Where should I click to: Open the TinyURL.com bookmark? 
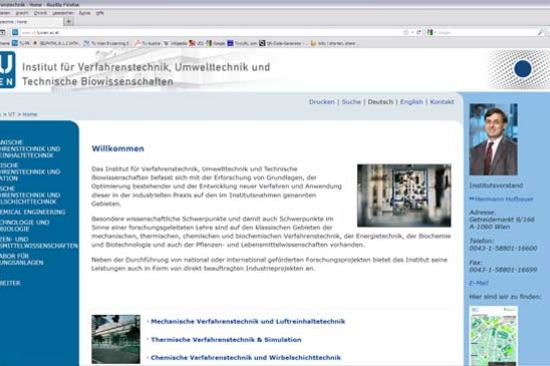[242, 44]
